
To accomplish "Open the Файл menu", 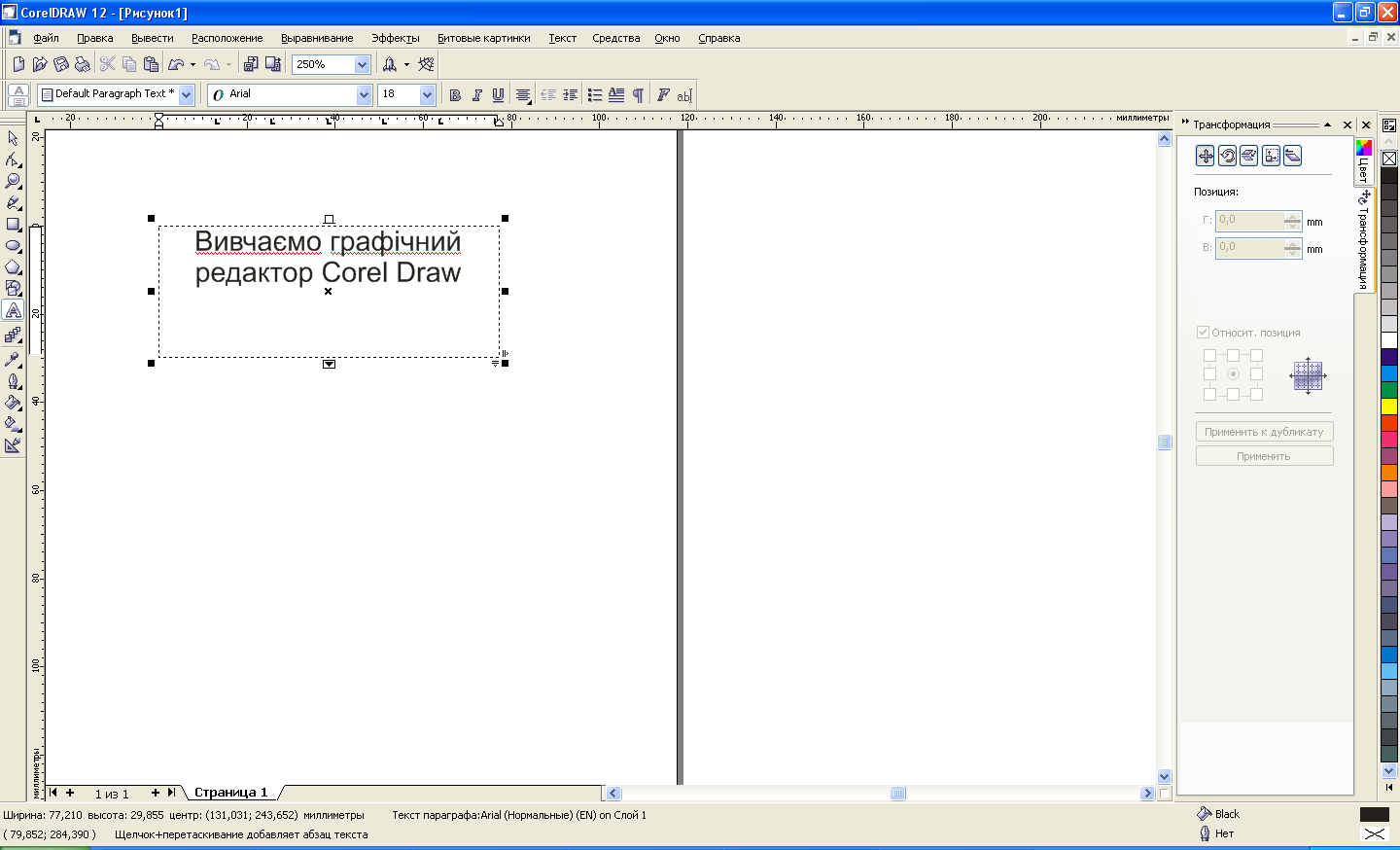I will [46, 38].
